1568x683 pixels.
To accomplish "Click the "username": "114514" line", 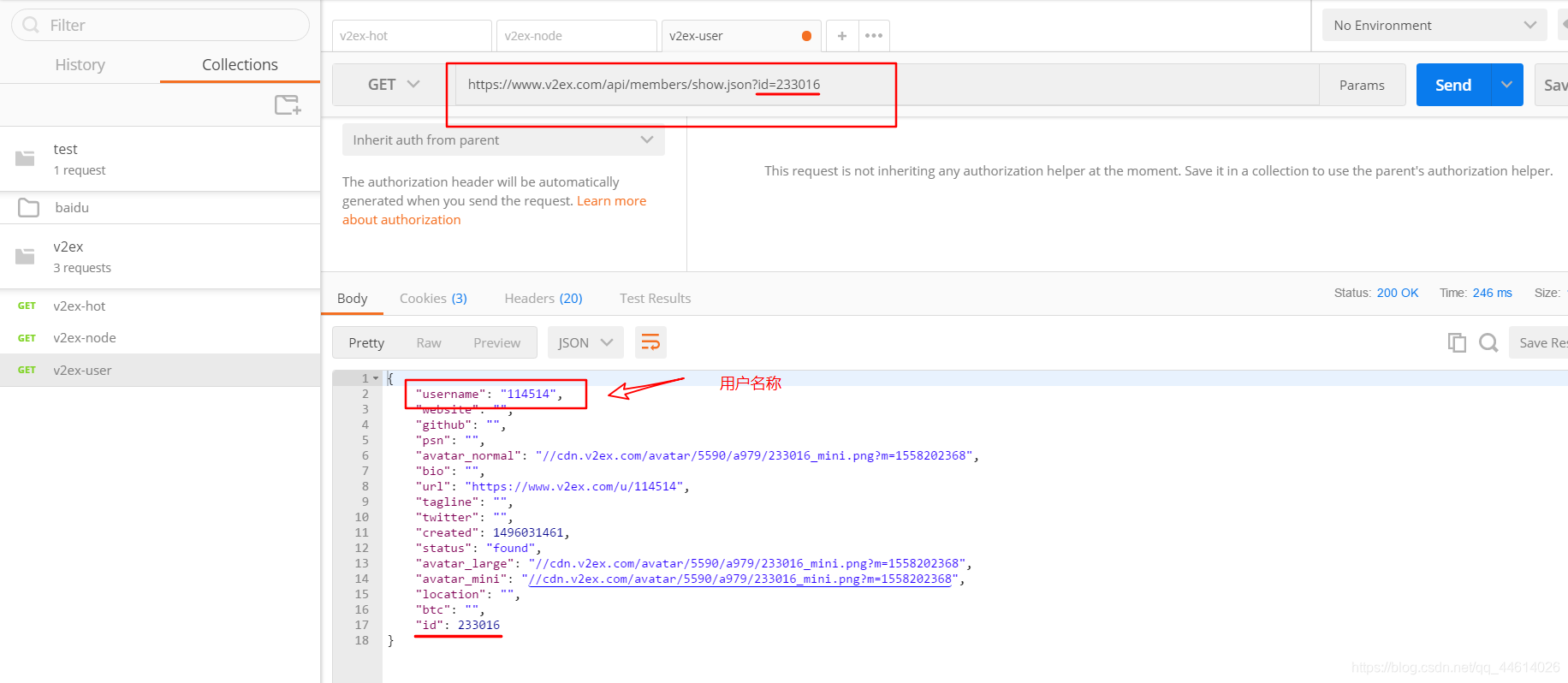I will (489, 394).
